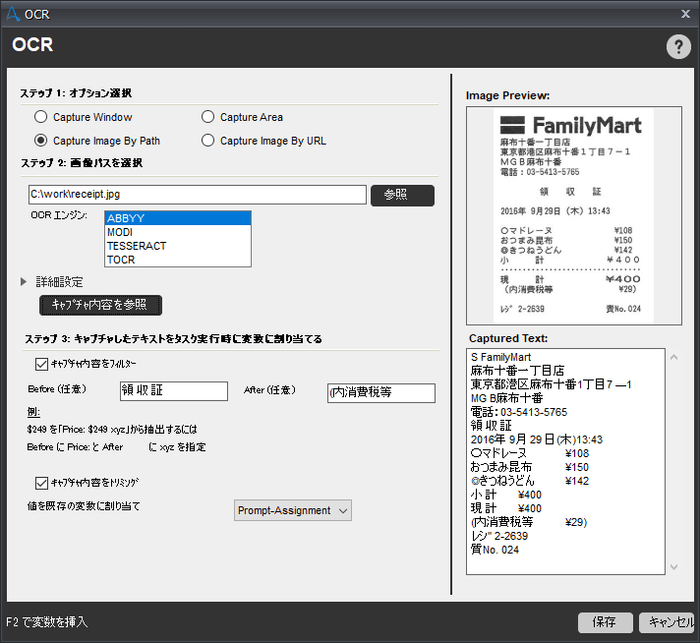
Task: Select ABBYY in OCR engine list
Action: pos(177,218)
